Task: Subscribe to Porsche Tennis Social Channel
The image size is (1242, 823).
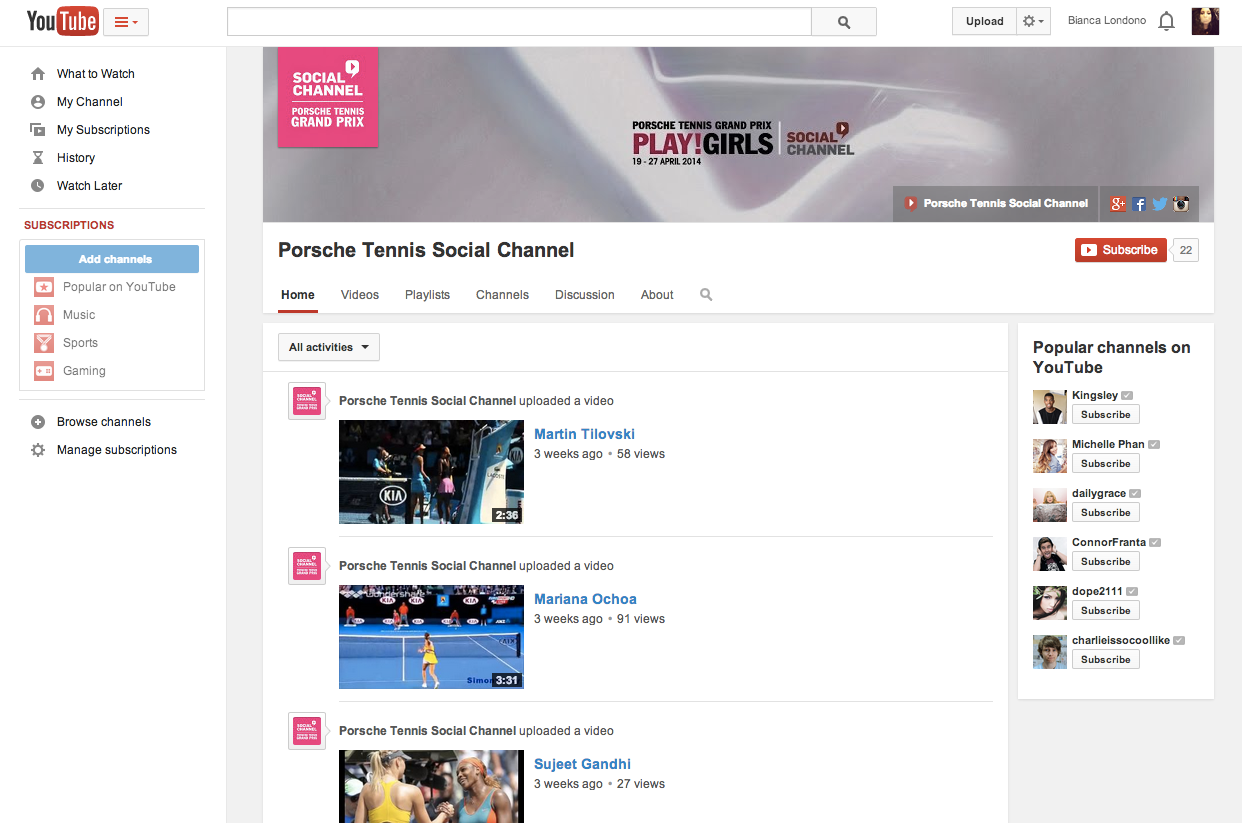Action: (1120, 250)
